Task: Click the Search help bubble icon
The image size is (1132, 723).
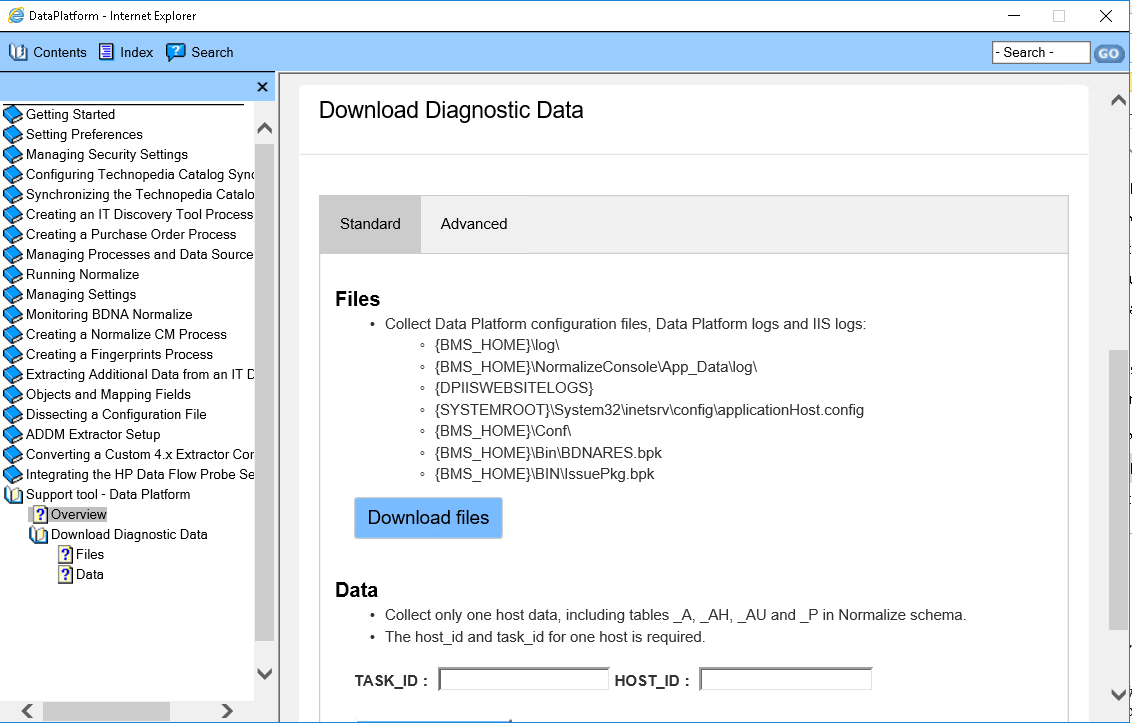Action: pyautogui.click(x=175, y=52)
